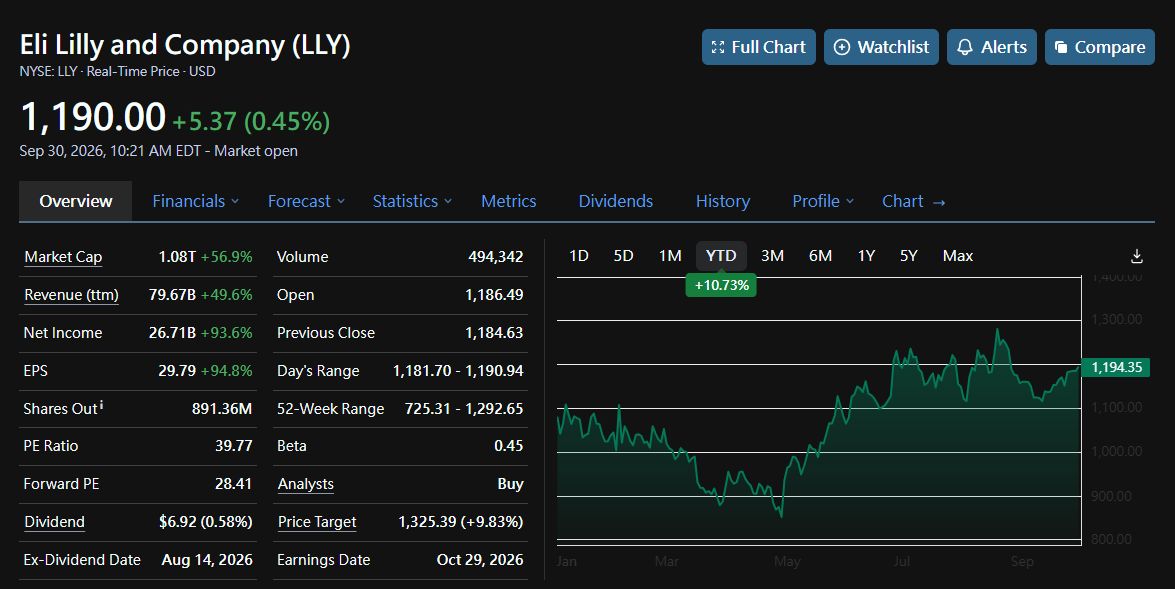Open the History tab
This screenshot has height=589, width=1175.
tap(722, 202)
